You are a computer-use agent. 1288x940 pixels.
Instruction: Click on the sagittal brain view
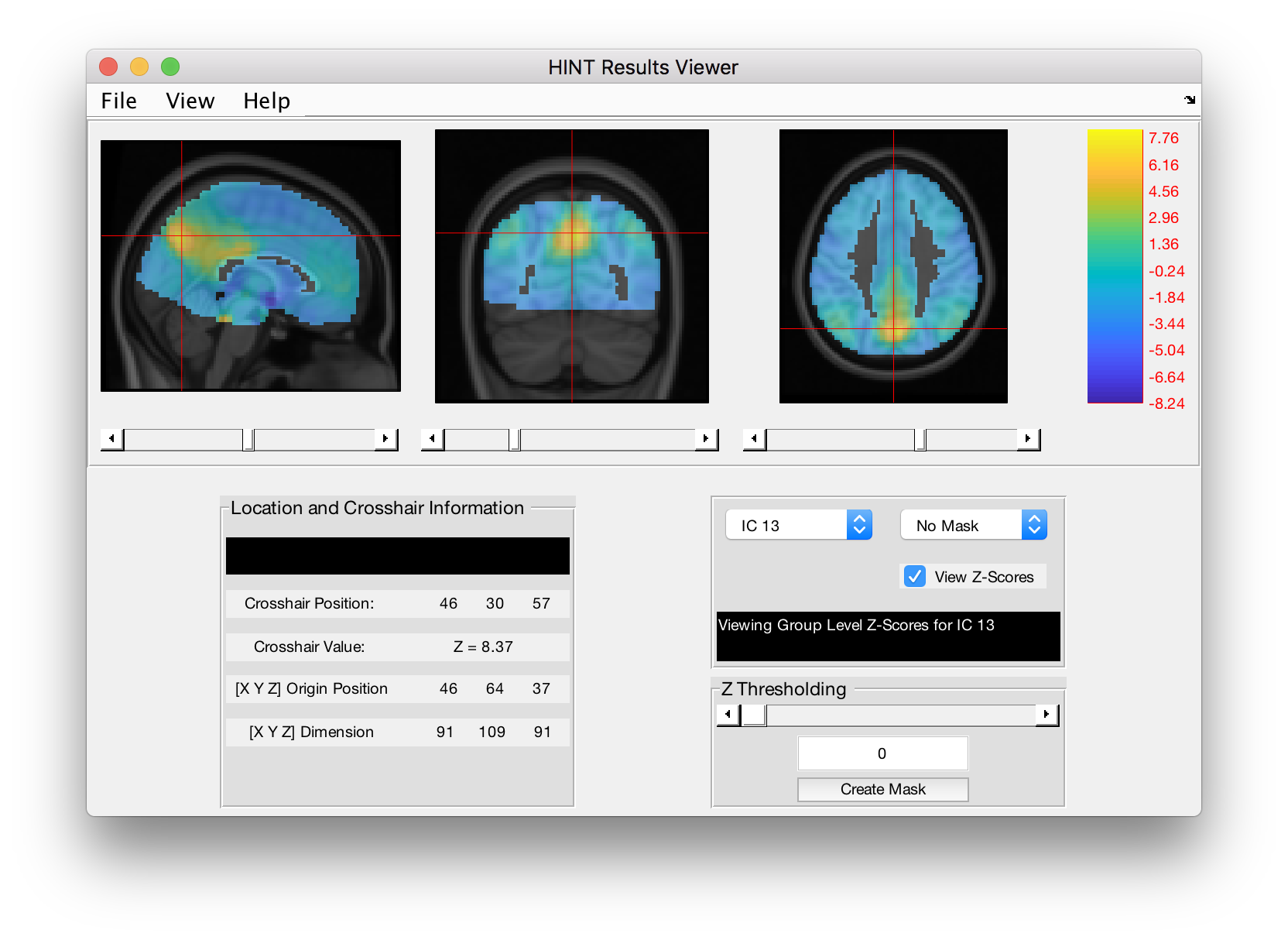point(251,266)
